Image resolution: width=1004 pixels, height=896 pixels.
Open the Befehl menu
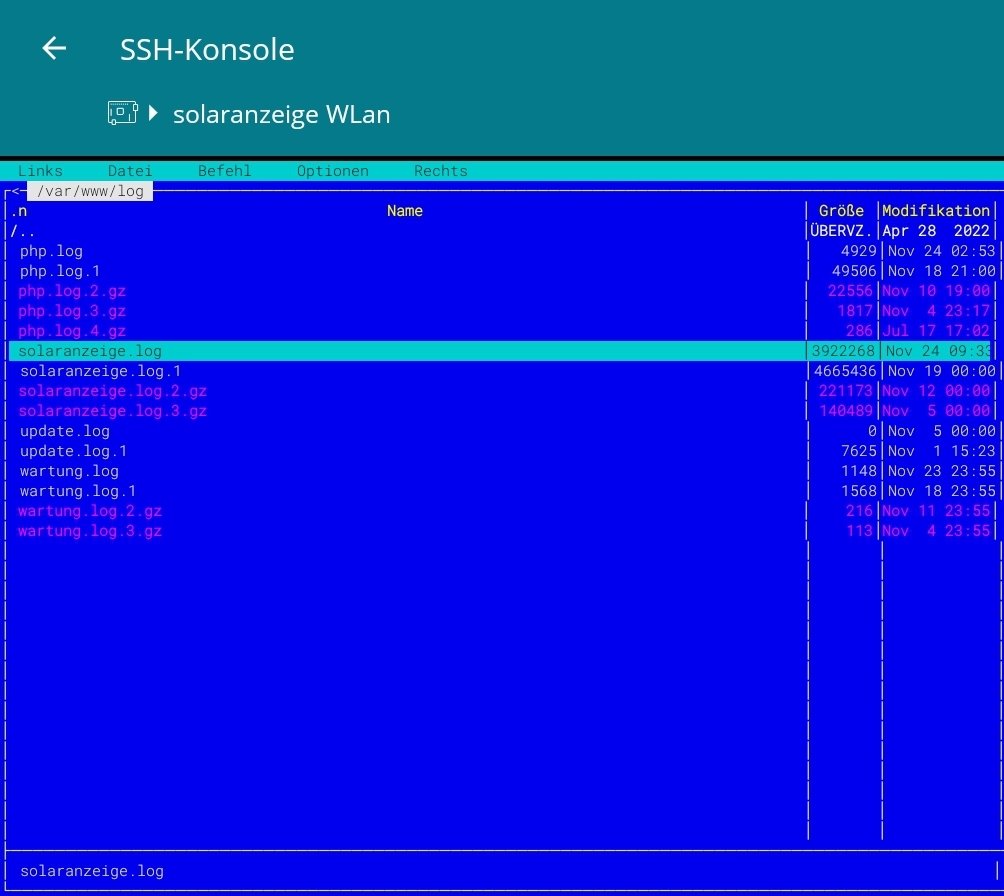224,171
